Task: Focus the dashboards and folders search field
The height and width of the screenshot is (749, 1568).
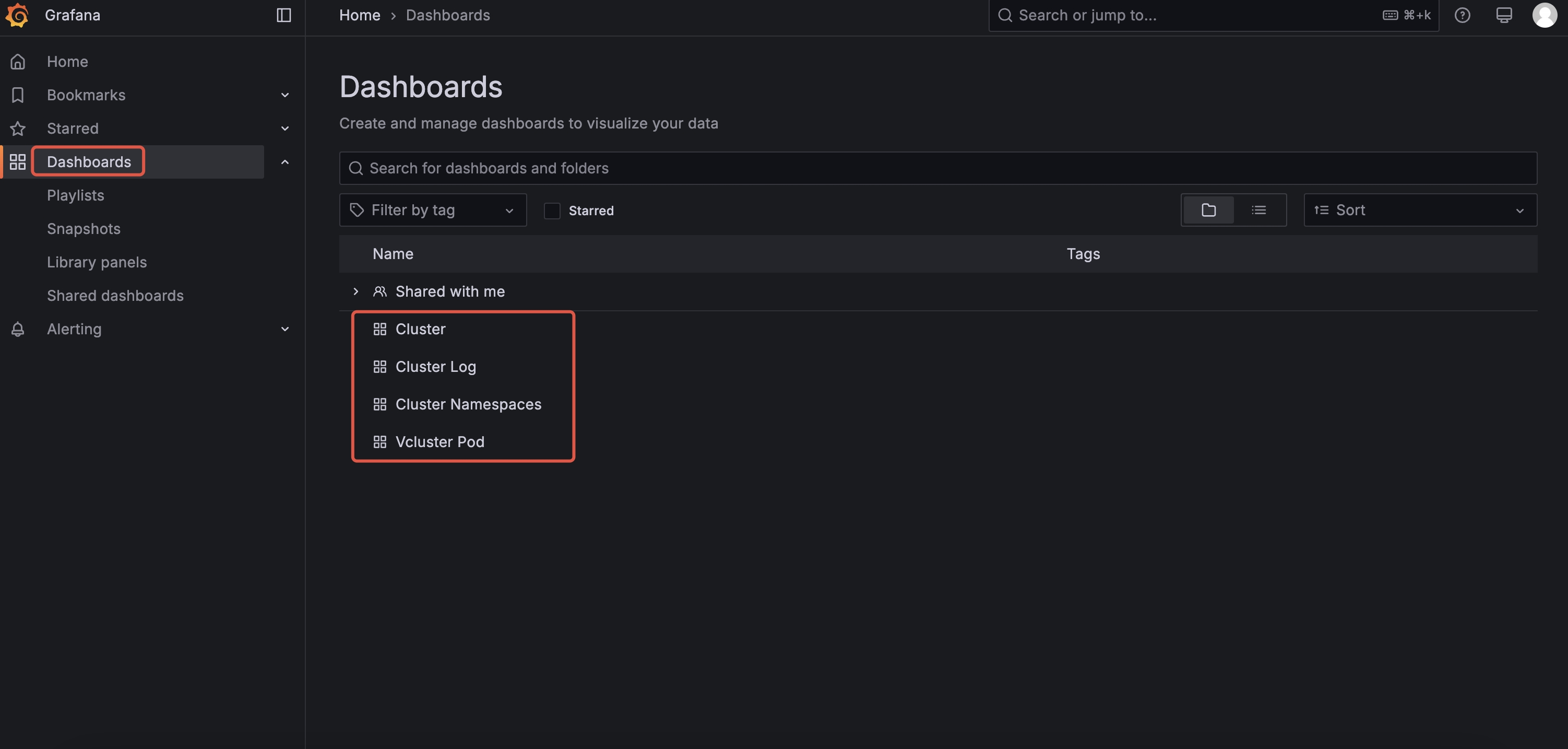Action: click(x=937, y=168)
